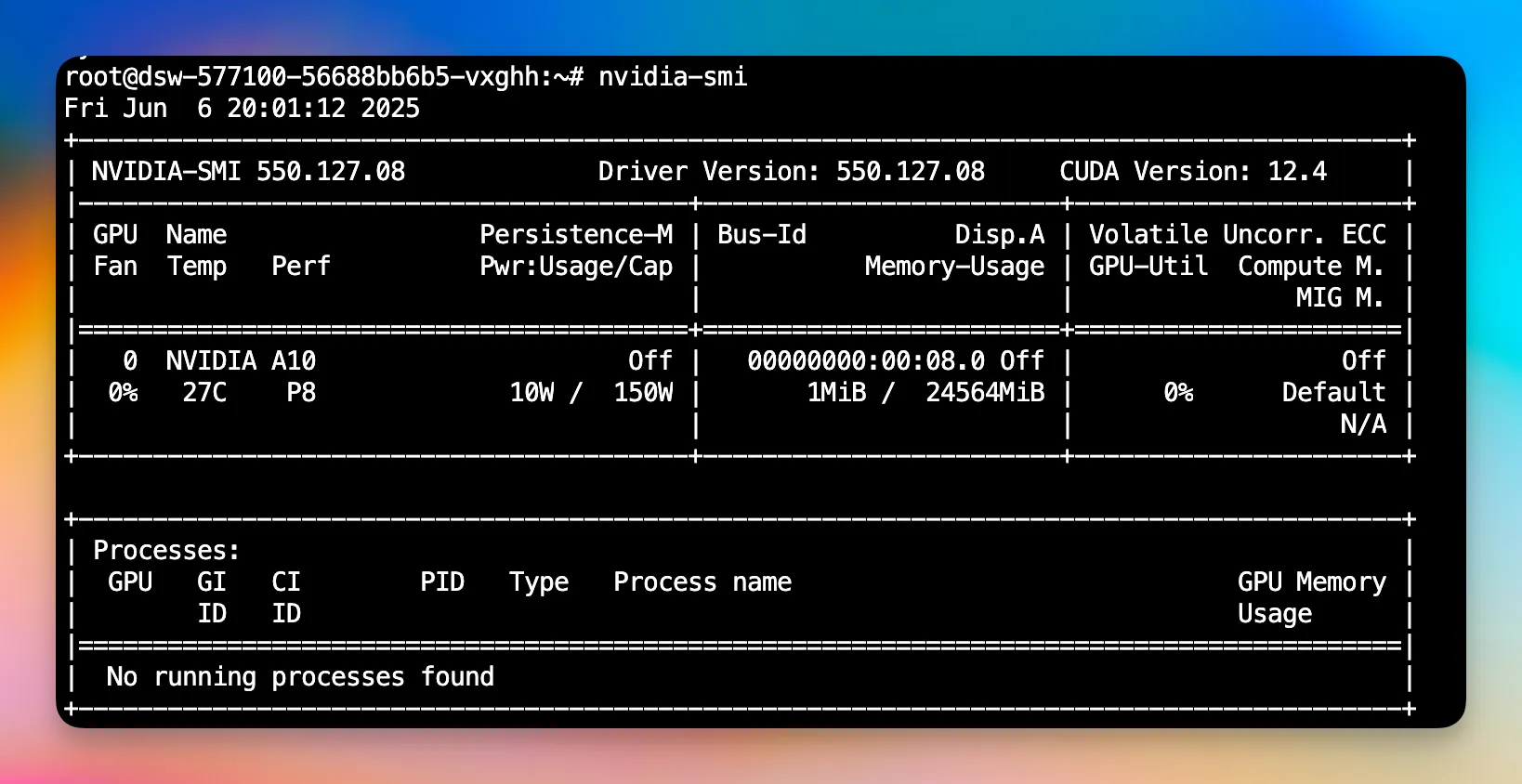The width and height of the screenshot is (1522, 784).
Task: Select the Memory-Usage header text
Action: point(954,267)
